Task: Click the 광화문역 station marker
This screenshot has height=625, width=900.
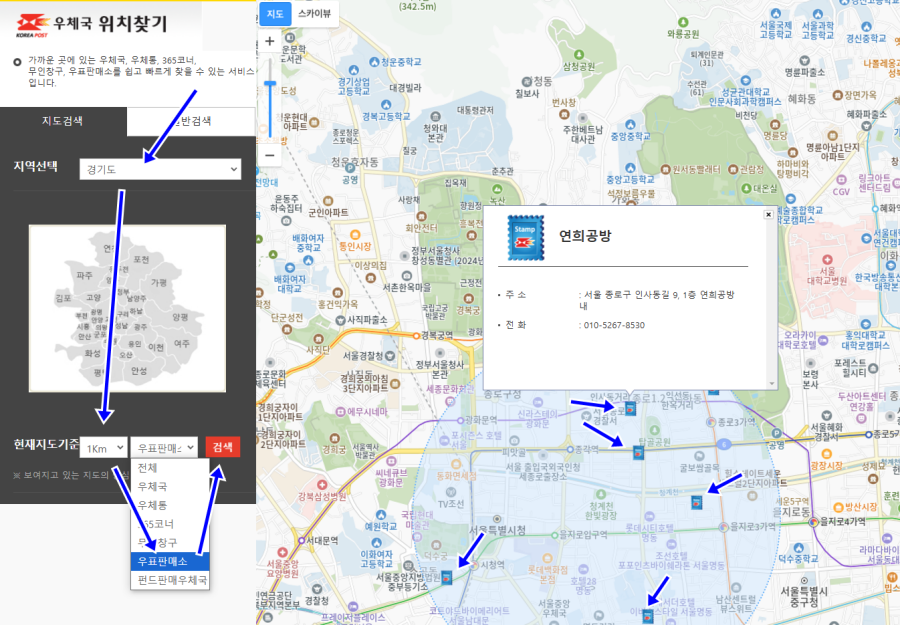Action: point(460,421)
